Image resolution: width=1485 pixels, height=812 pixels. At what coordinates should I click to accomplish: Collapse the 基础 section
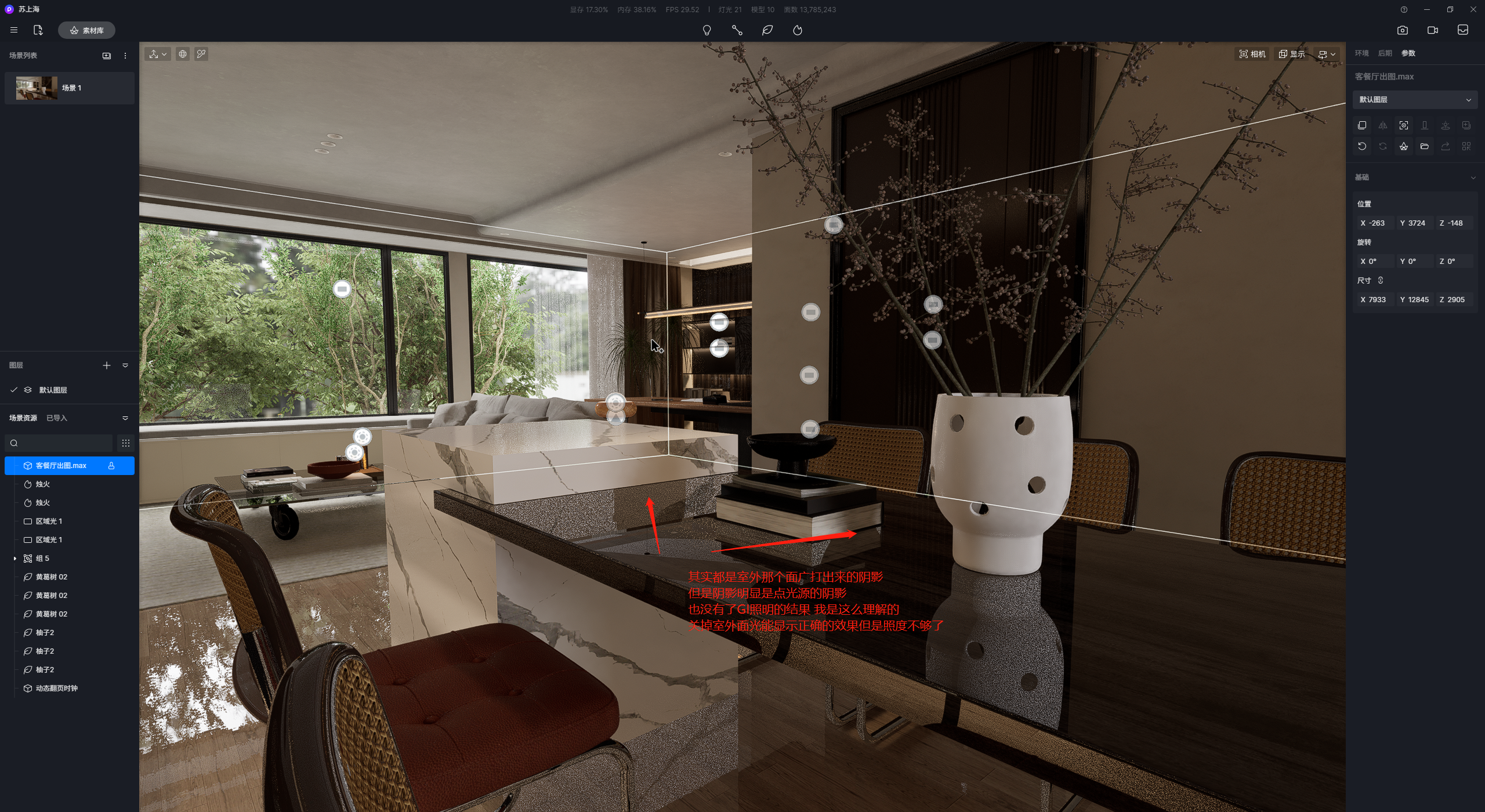[1473, 177]
